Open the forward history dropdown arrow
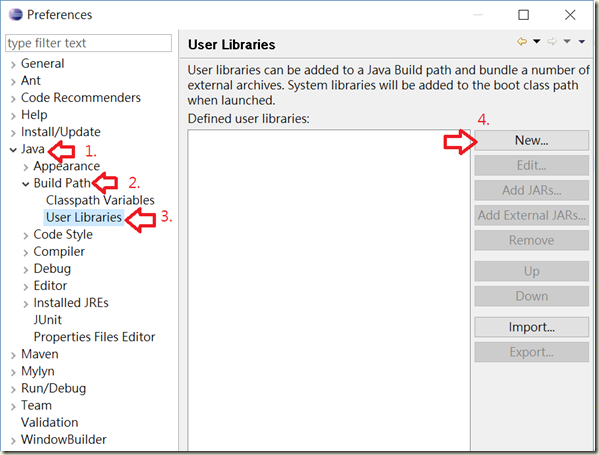The width and height of the screenshot is (599, 455). coord(567,41)
